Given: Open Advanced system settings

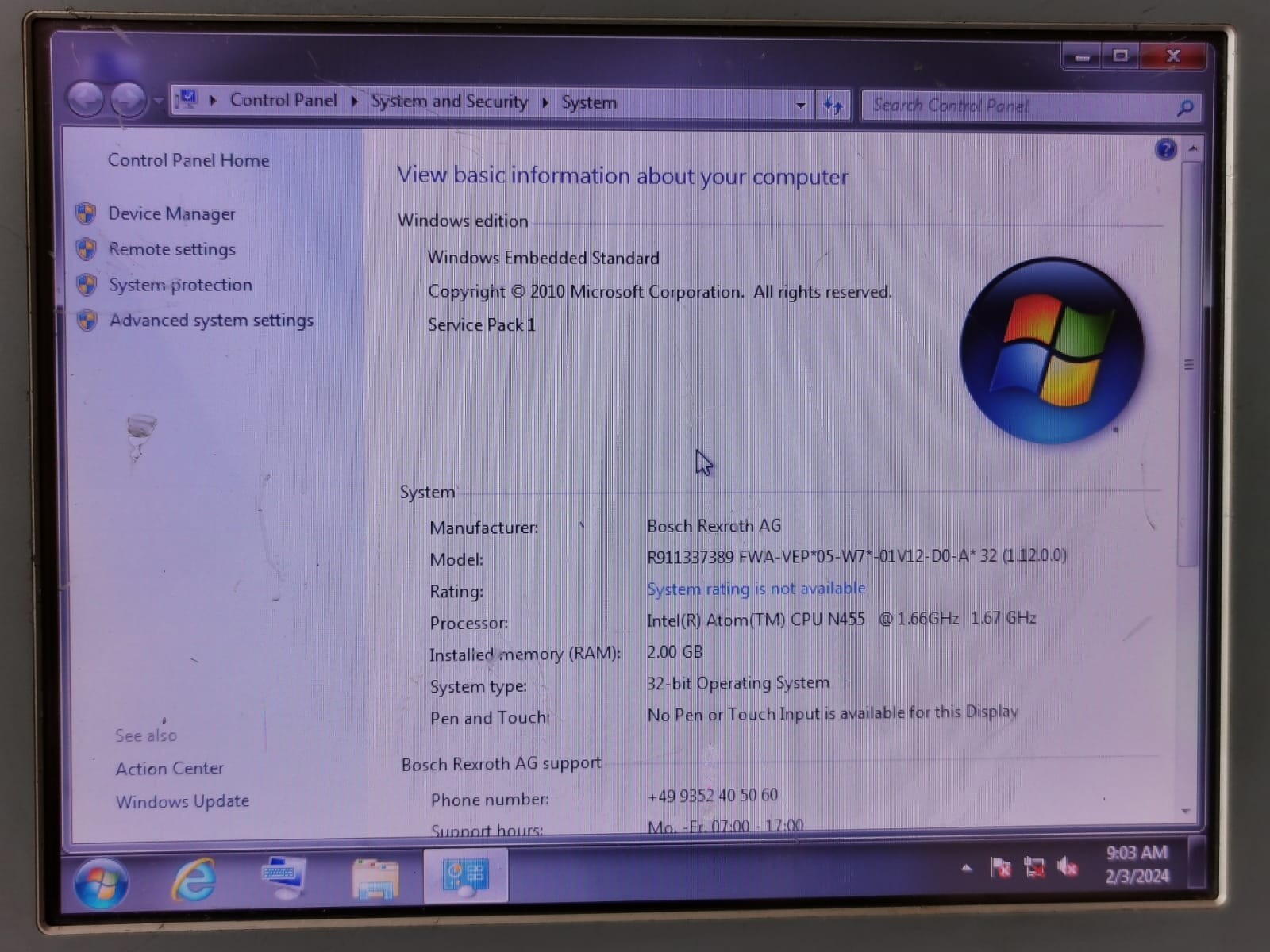Looking at the screenshot, I should tap(211, 321).
